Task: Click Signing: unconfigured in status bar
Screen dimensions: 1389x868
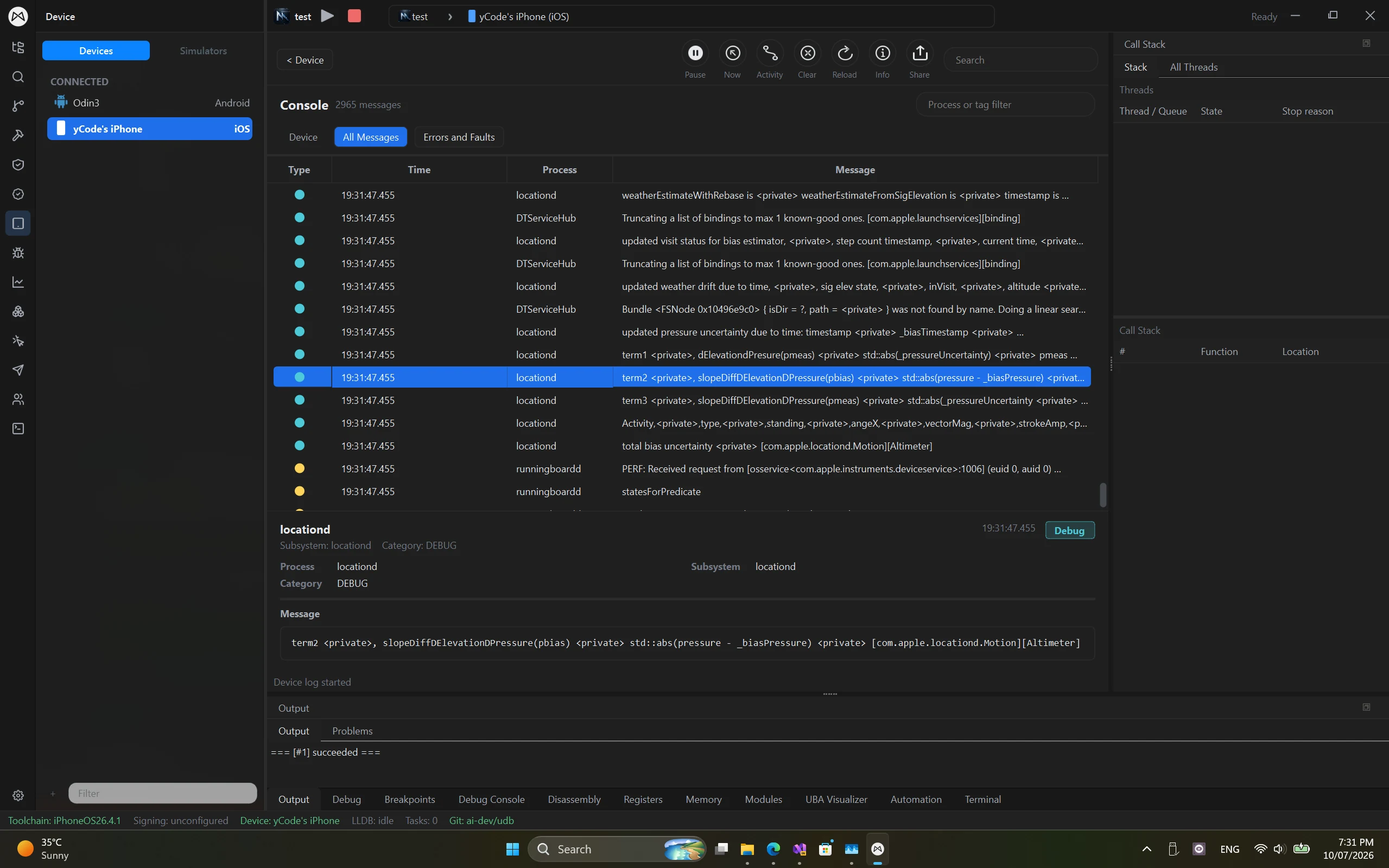Action: 181,820
